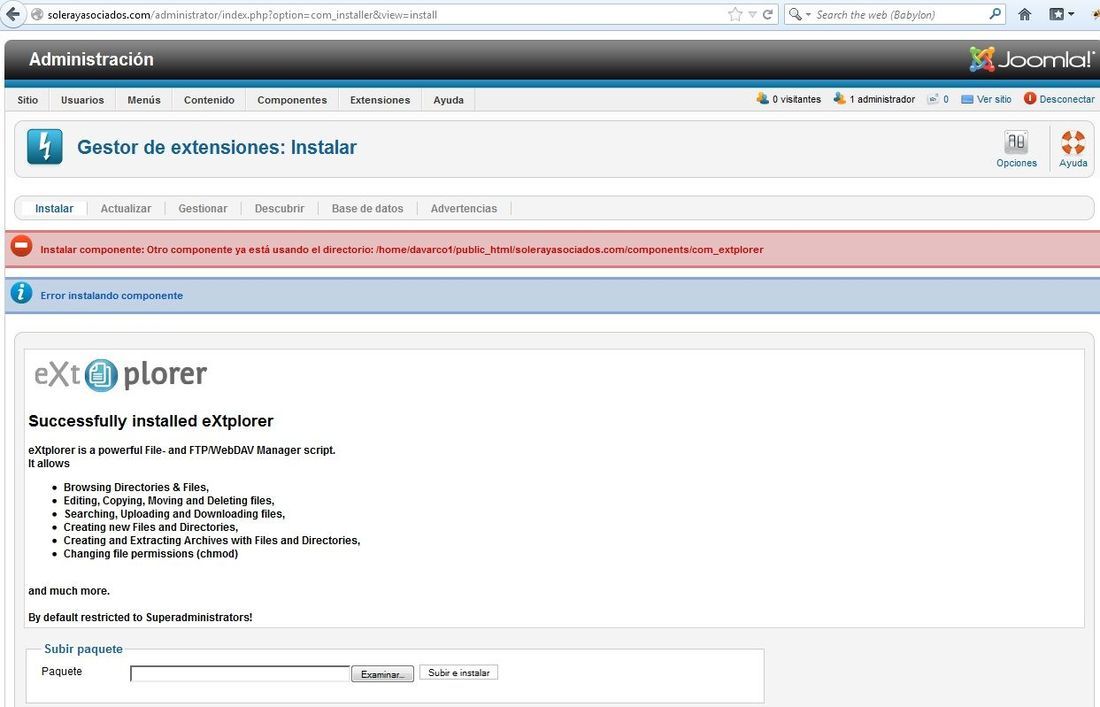Click the visitantes users icon
Image resolution: width=1100 pixels, height=707 pixels.
(763, 98)
